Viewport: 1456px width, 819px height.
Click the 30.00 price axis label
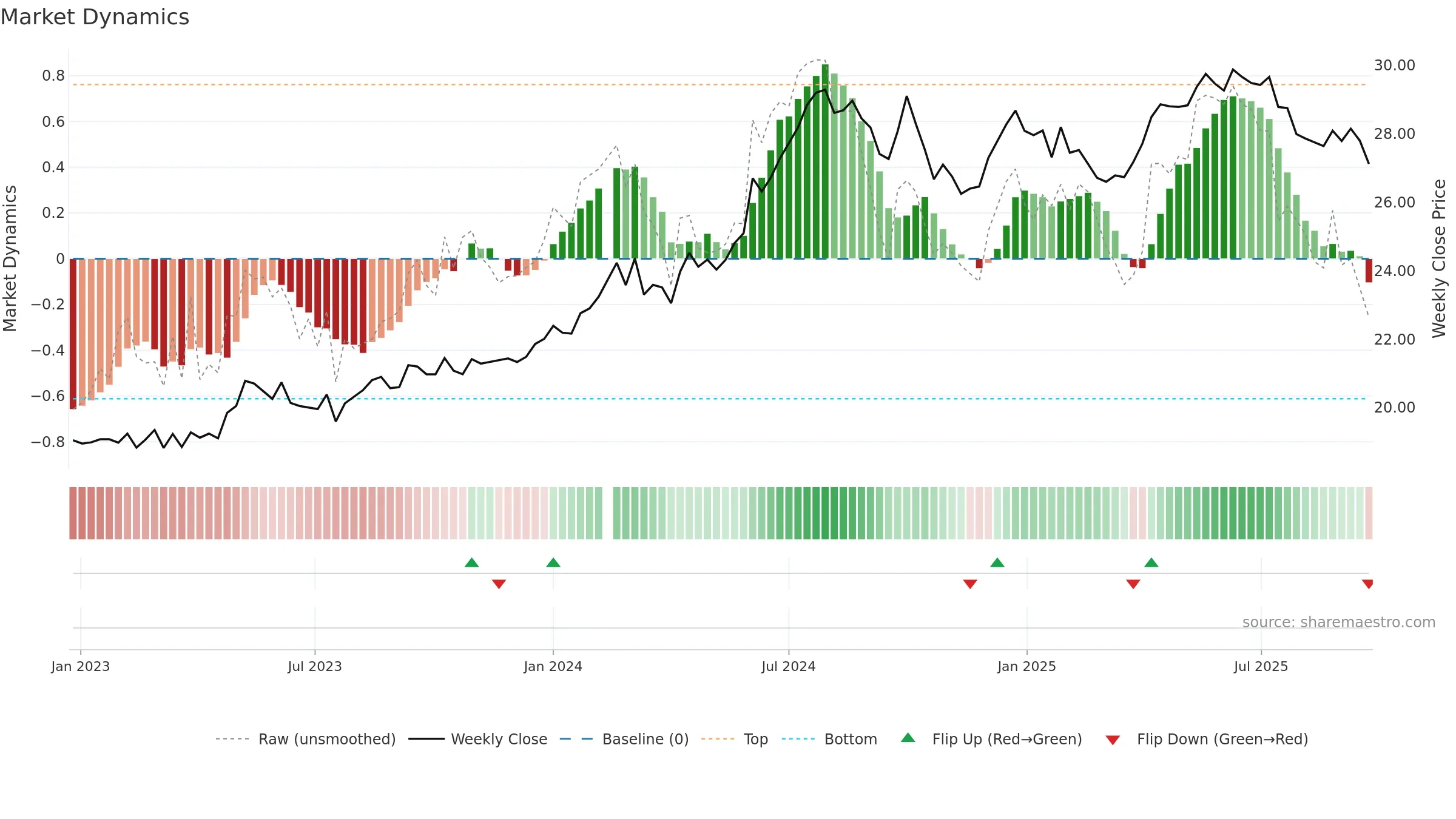coord(1395,65)
